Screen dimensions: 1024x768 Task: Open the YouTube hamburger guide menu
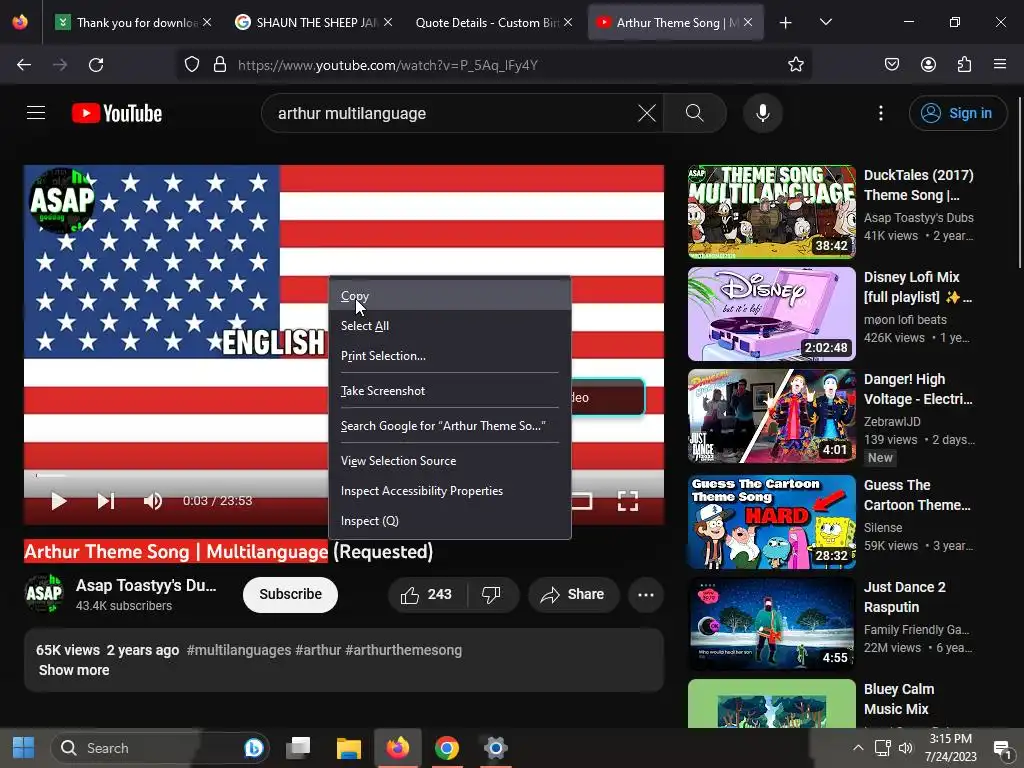pyautogui.click(x=36, y=113)
